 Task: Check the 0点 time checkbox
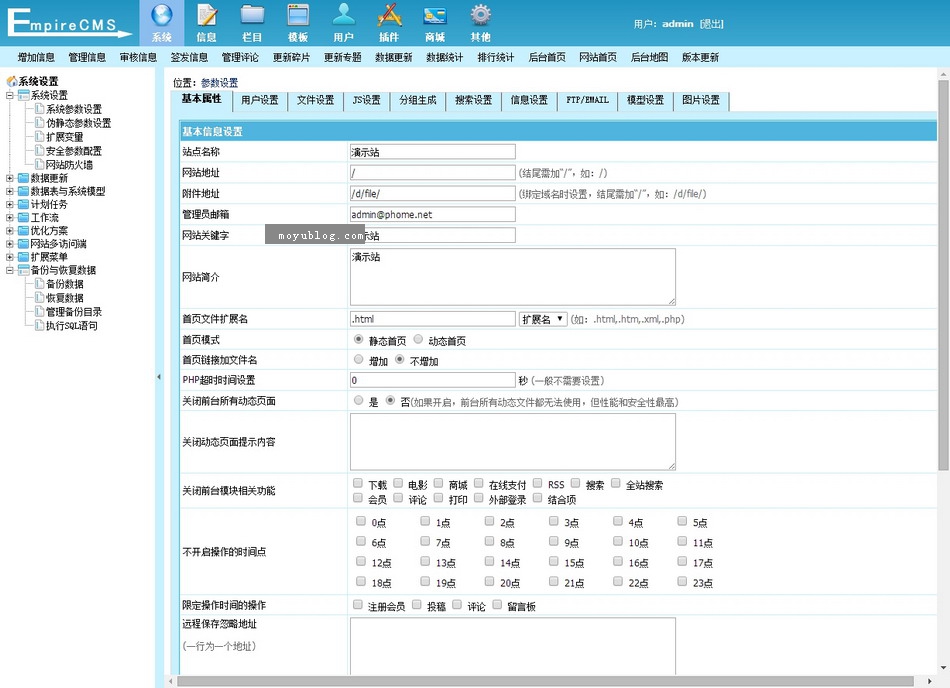click(x=361, y=521)
